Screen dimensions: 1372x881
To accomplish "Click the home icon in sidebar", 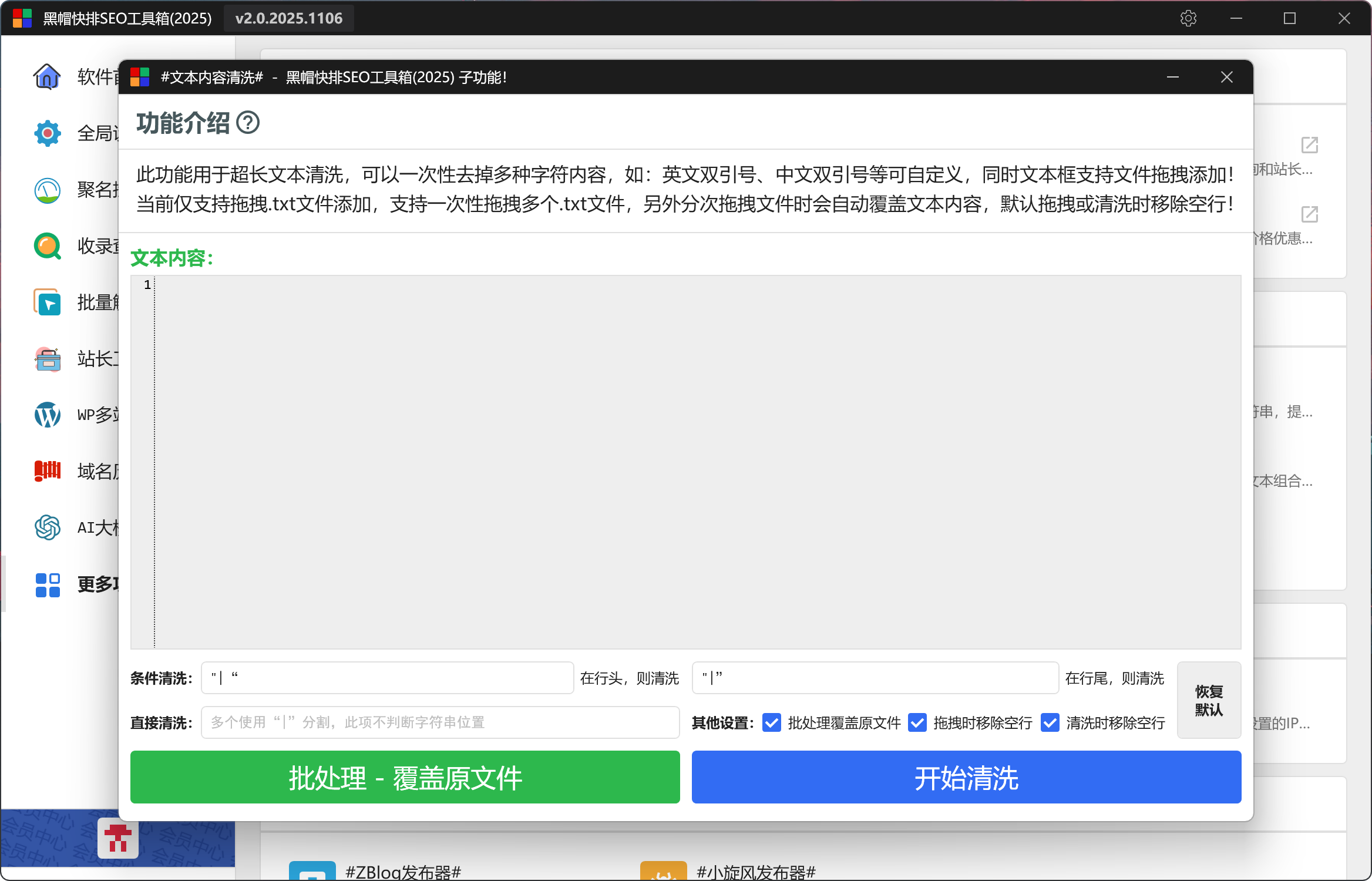I will pyautogui.click(x=47, y=76).
